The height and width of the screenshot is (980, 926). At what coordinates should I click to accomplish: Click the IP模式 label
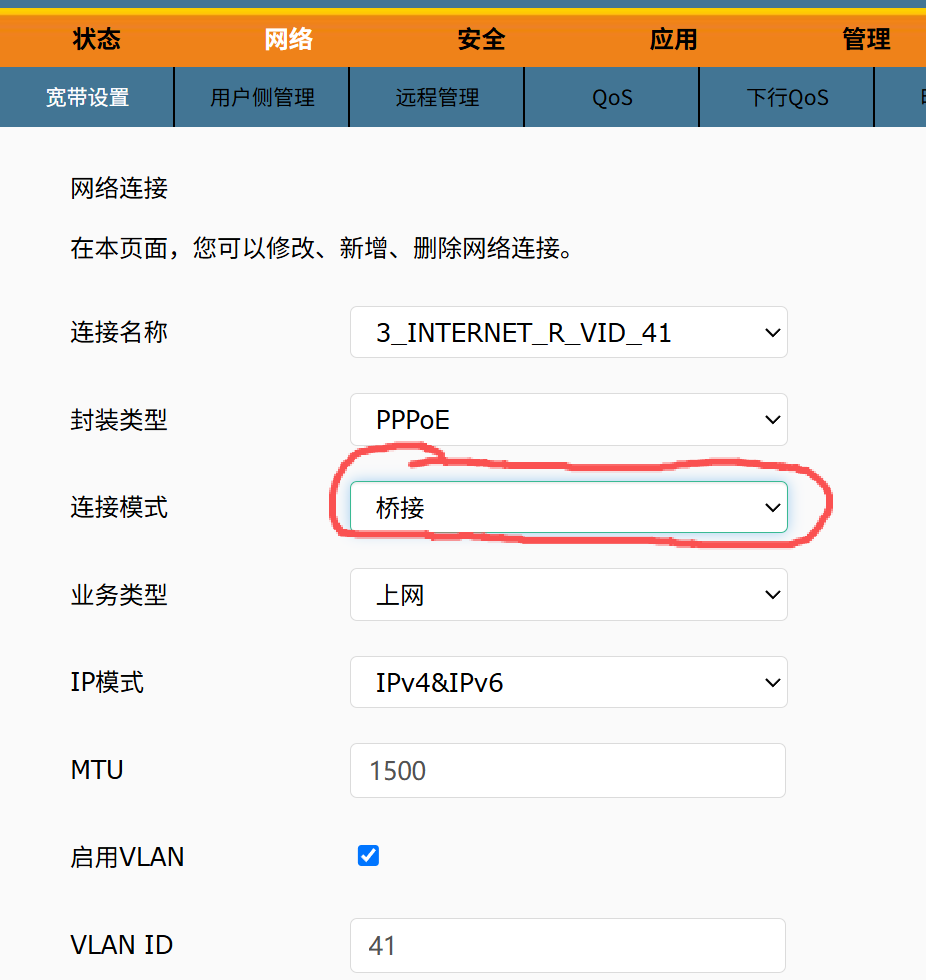coord(107,682)
